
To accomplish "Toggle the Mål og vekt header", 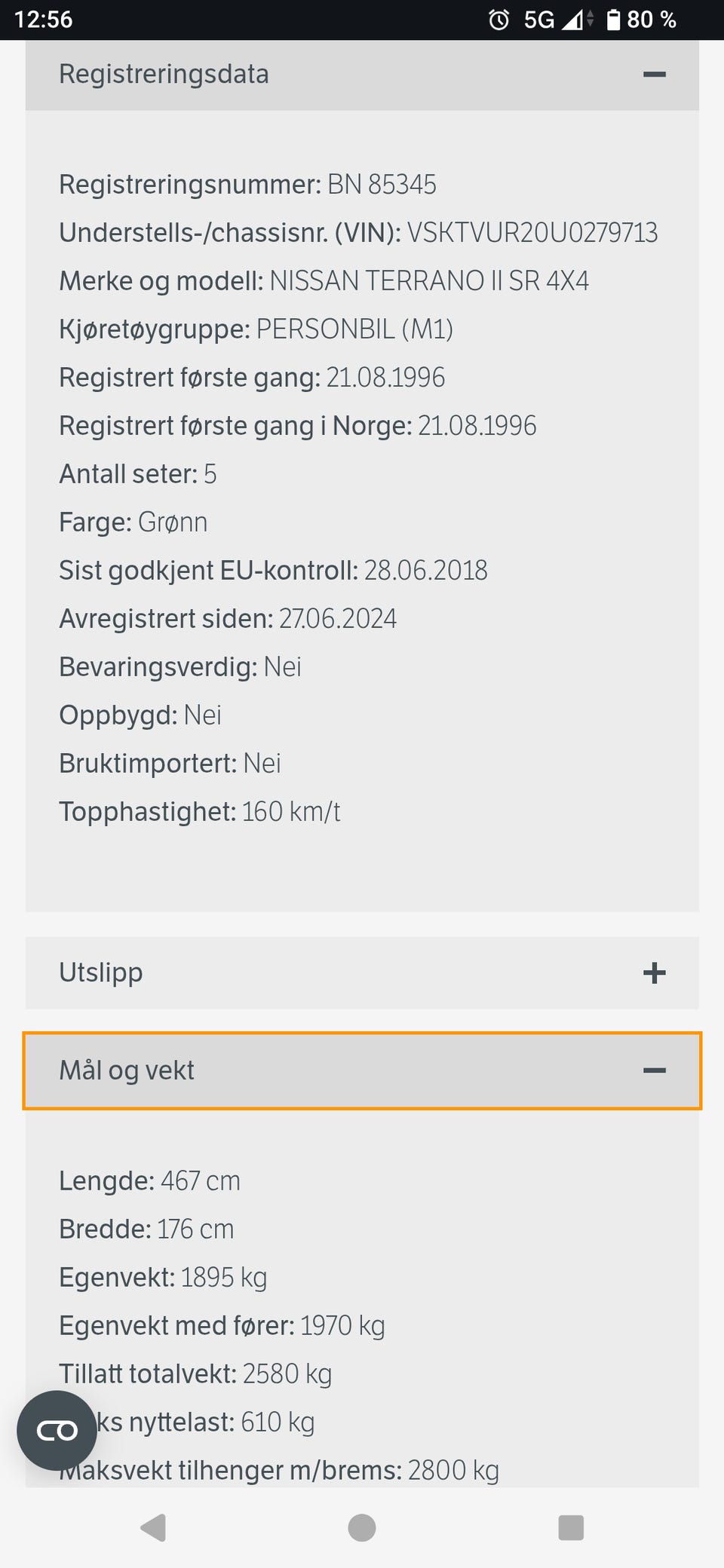I will [362, 1070].
